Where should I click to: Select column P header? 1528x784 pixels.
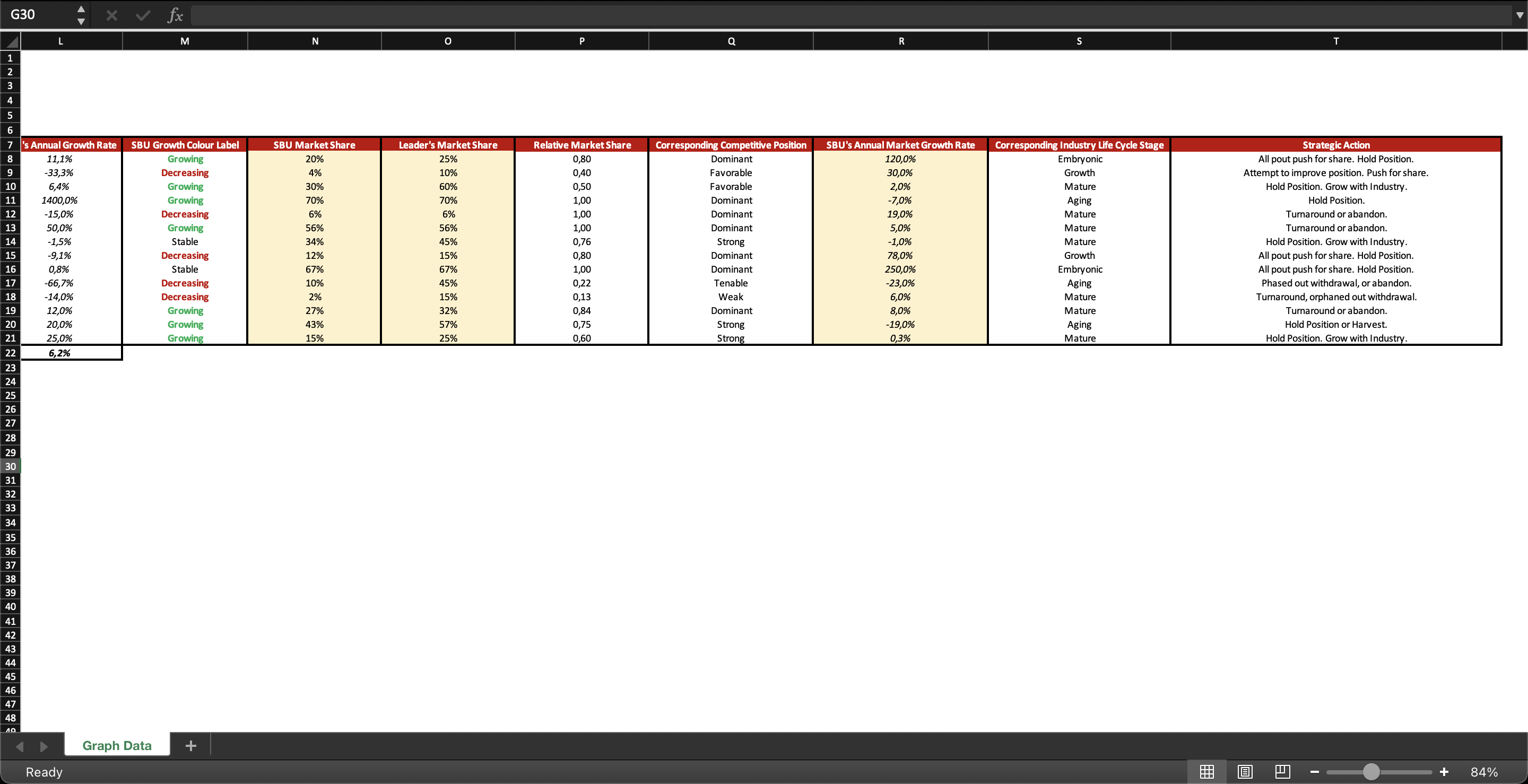click(x=581, y=41)
